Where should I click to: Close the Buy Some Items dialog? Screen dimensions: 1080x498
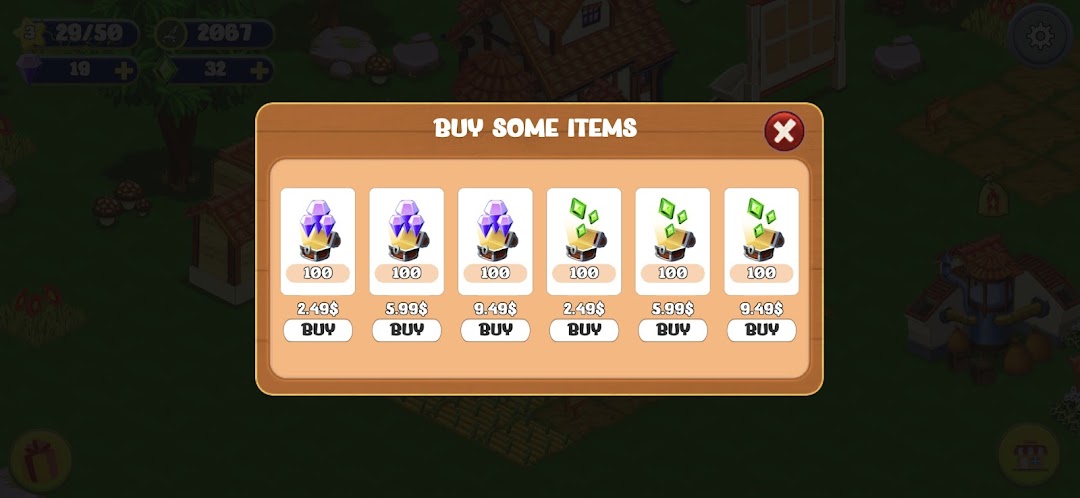pos(784,131)
